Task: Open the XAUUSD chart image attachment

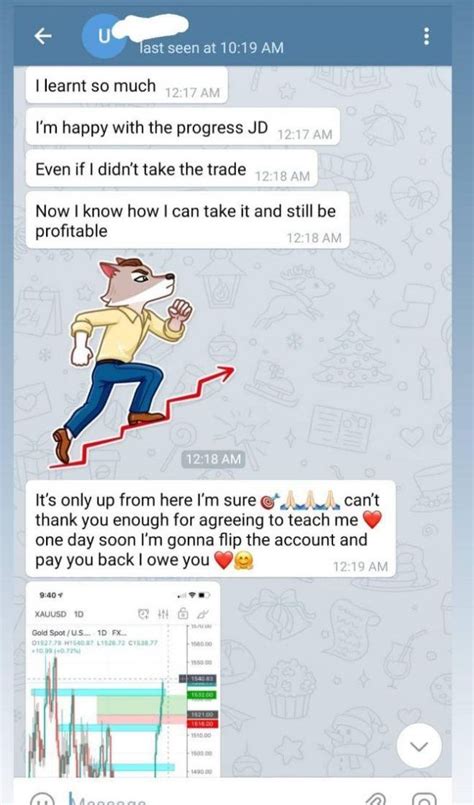Action: pos(123,679)
